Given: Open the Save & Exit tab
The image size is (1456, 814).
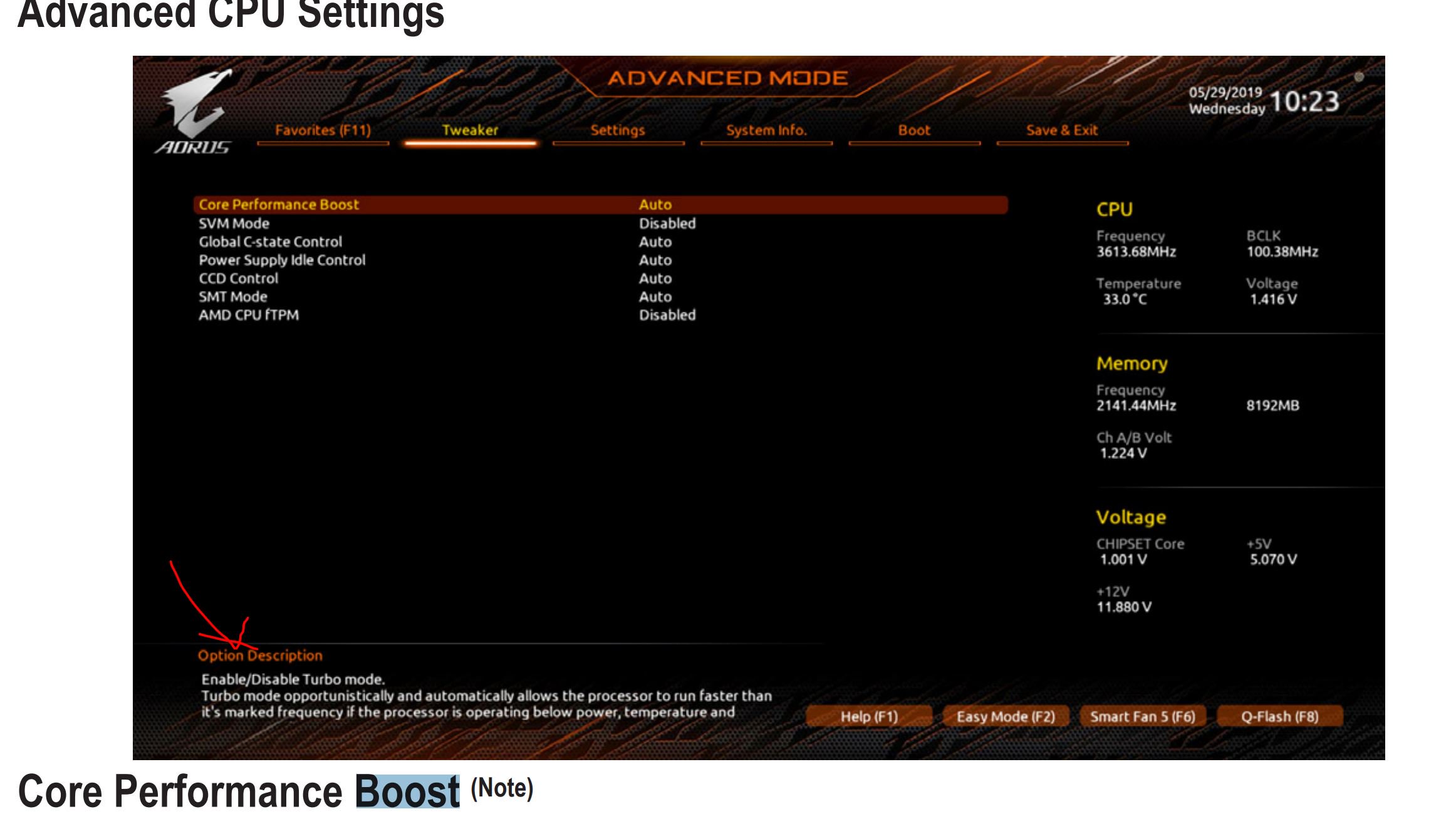Looking at the screenshot, I should pos(1061,130).
